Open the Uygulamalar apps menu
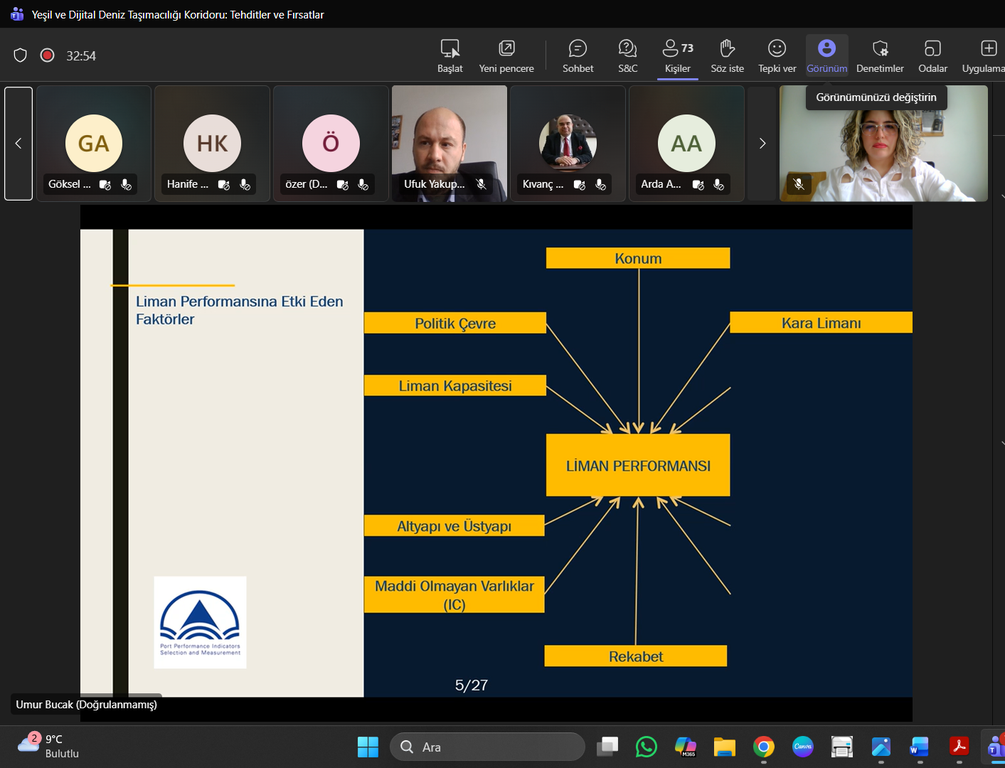This screenshot has width=1005, height=768. [x=986, y=55]
